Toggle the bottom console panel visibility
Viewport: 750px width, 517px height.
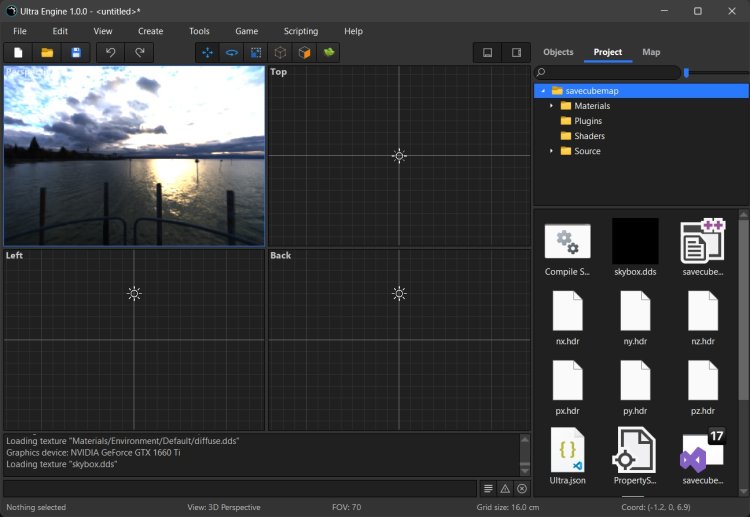[487, 52]
